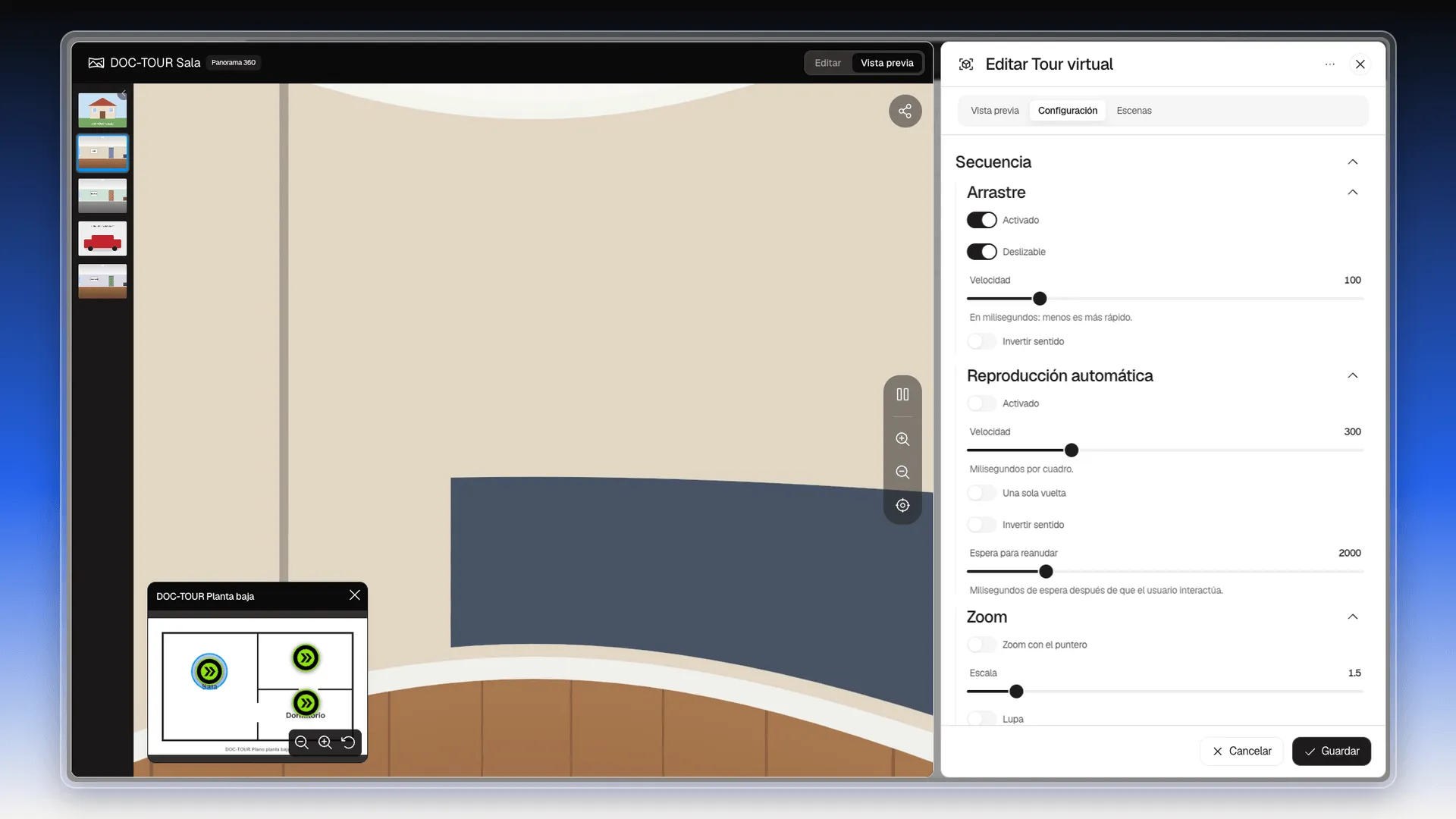This screenshot has width=1456, height=819.
Task: Collapse the Arrastre section
Action: [x=1353, y=193]
